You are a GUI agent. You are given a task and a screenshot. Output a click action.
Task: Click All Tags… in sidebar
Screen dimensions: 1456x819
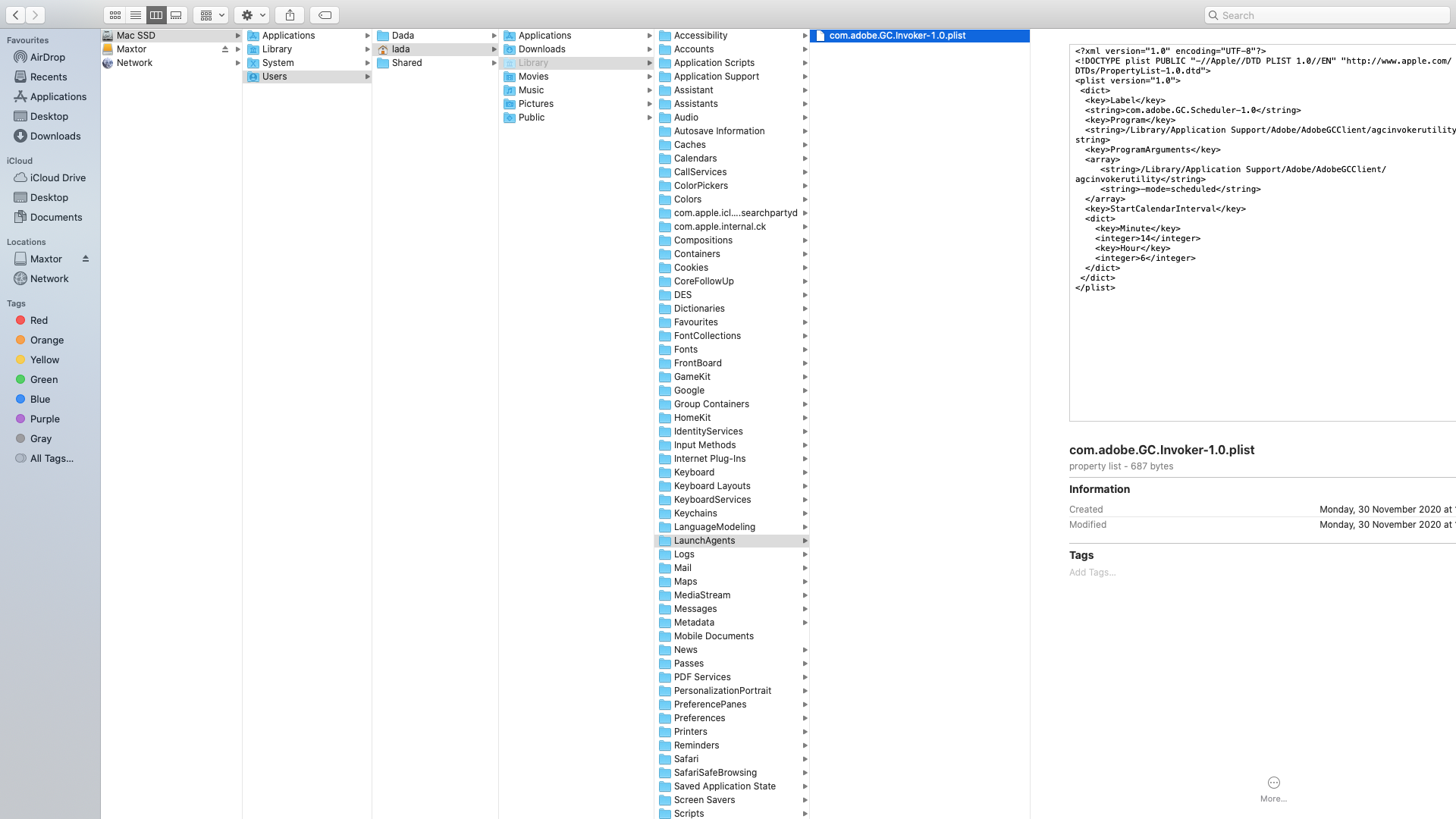coord(52,458)
